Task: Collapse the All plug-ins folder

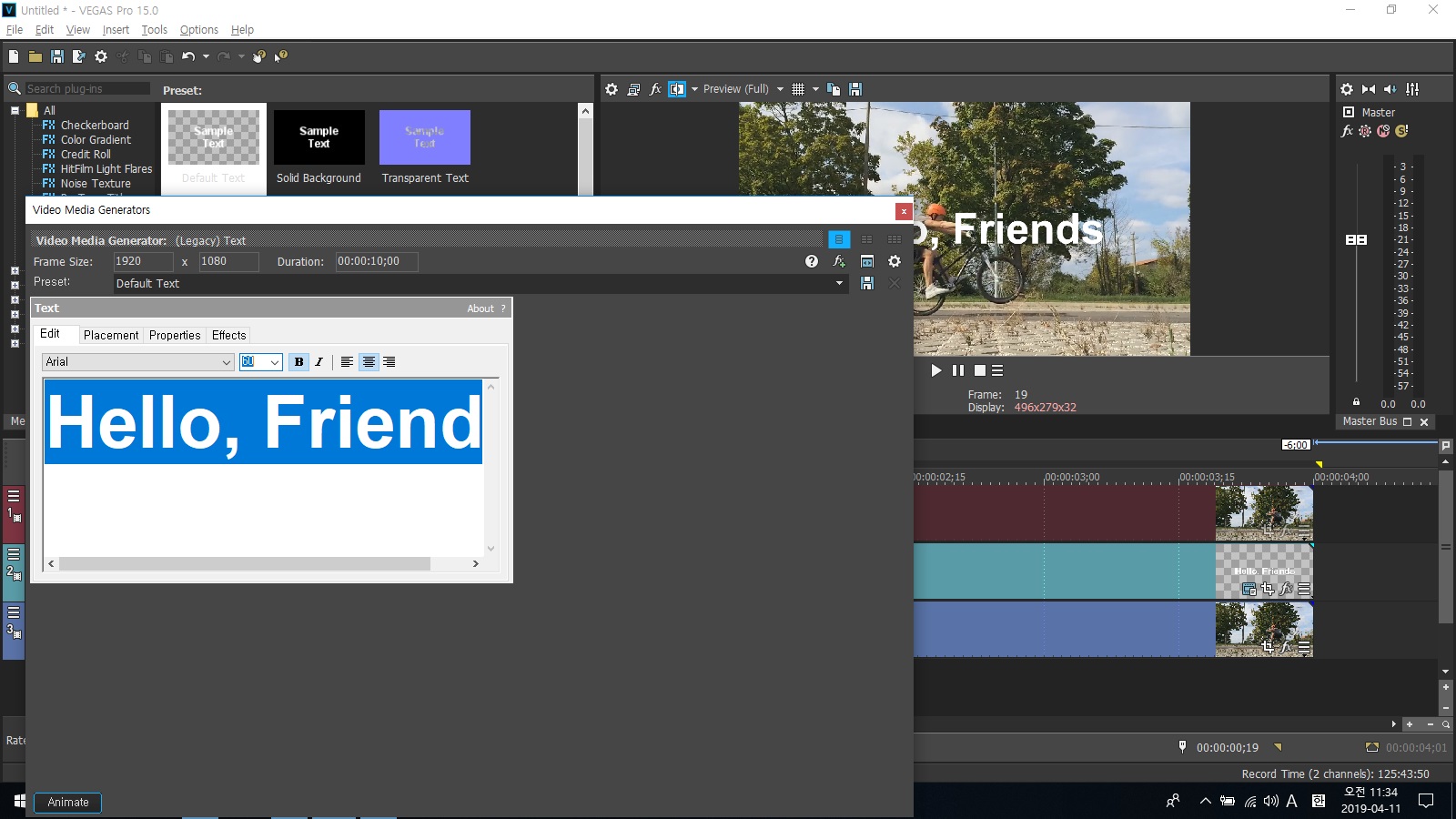Action: (x=15, y=110)
